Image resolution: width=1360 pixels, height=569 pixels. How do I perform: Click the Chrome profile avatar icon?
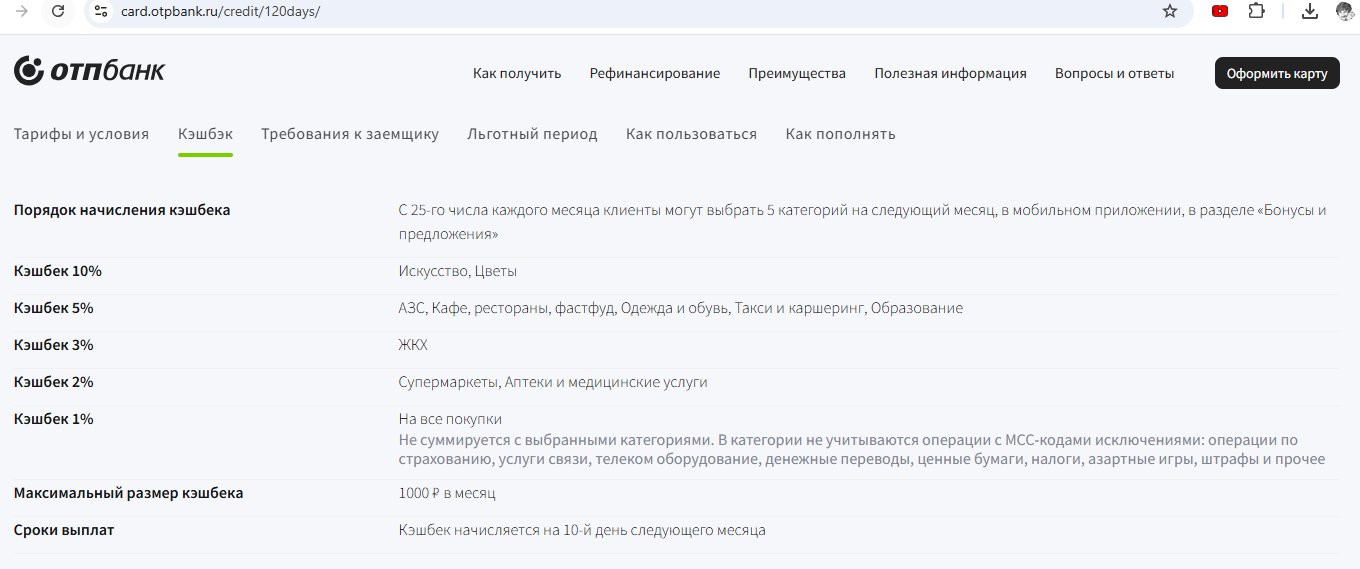click(1345, 11)
